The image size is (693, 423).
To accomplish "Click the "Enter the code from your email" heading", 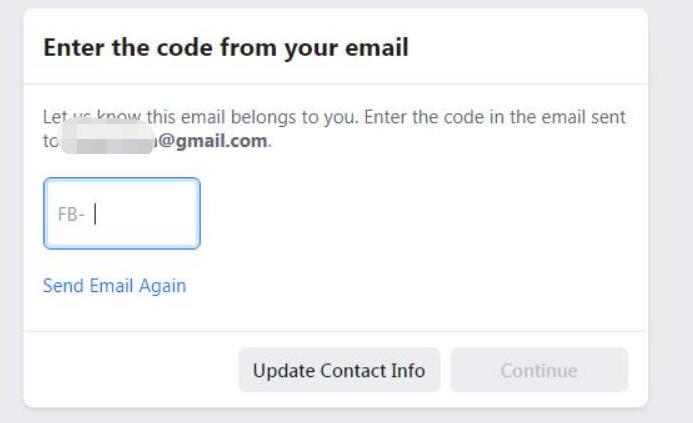I will [226, 48].
